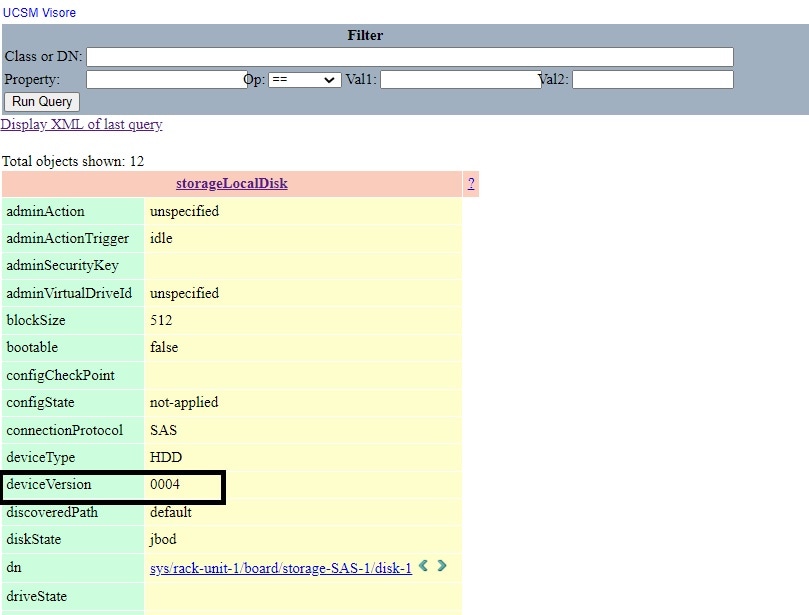Viewport: 809px width, 615px height.
Task: Click the Total objects shown: 12 text
Action: [73, 161]
